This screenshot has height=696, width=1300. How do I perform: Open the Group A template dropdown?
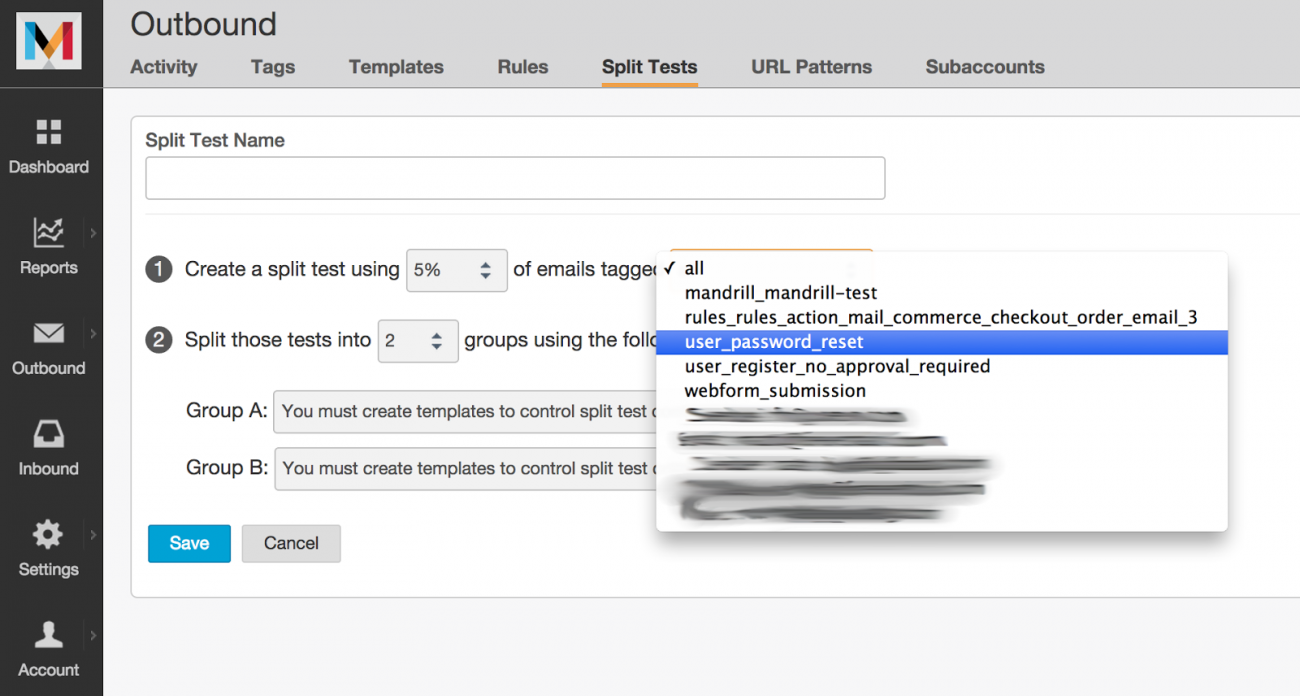[x=465, y=411]
